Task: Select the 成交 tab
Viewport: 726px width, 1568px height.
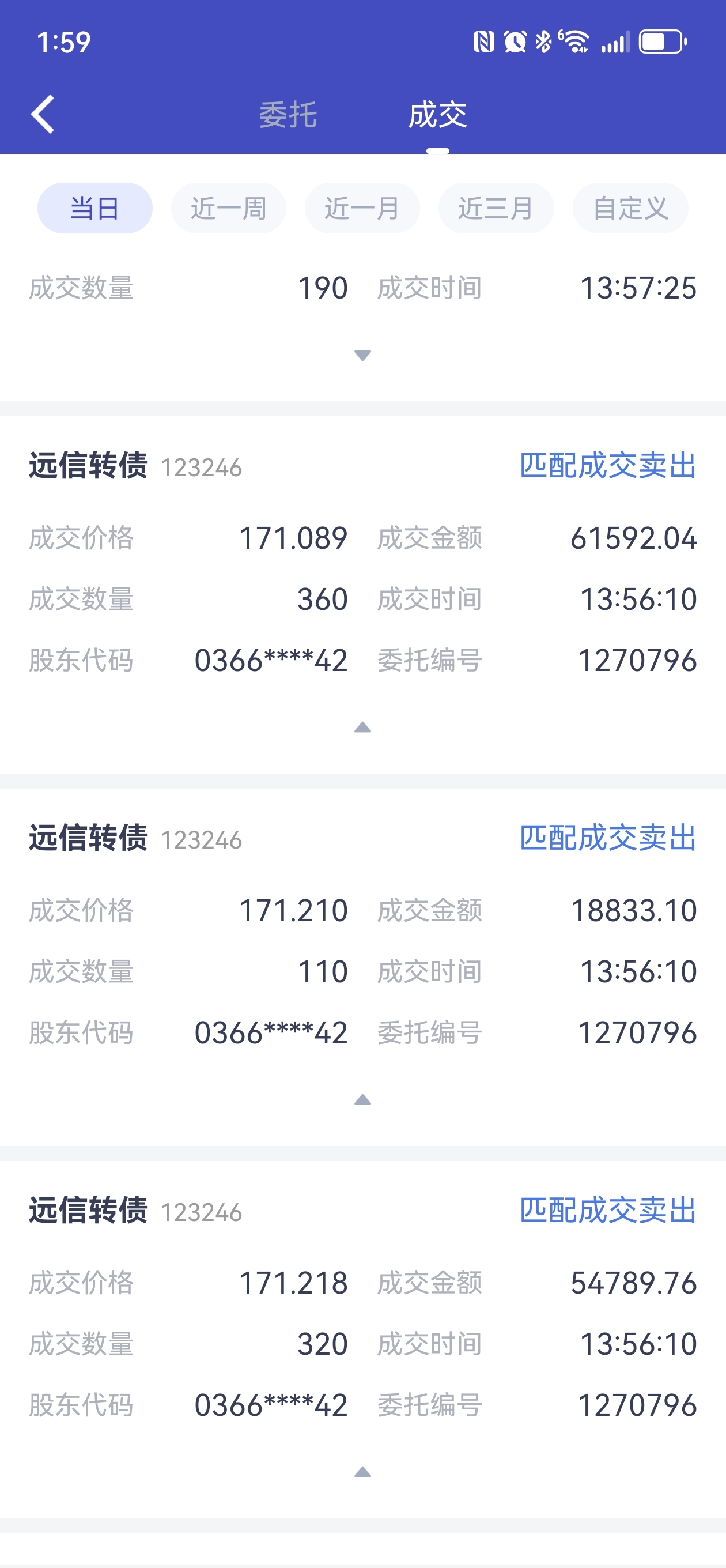Action: 437,115
